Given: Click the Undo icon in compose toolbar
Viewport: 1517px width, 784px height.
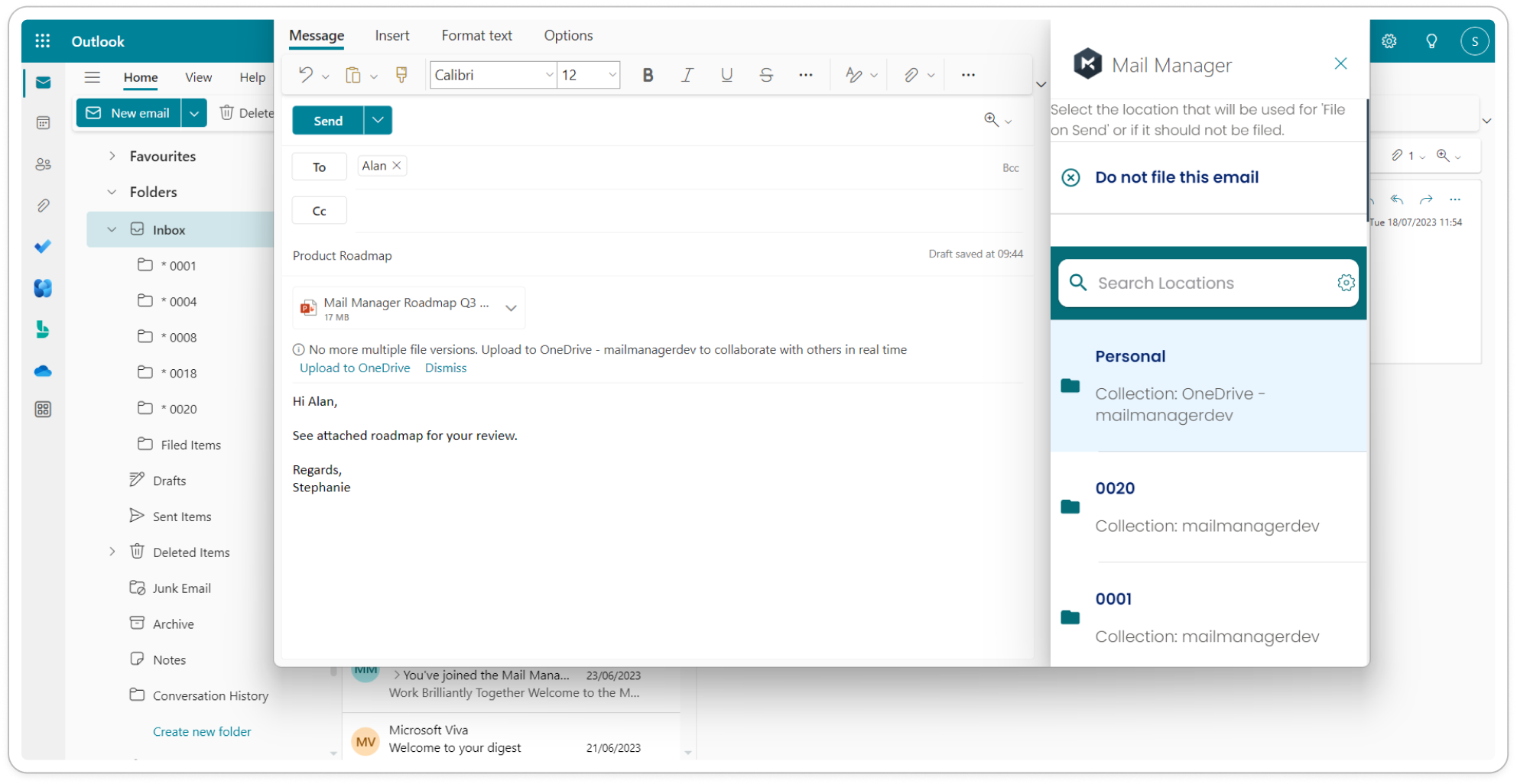Looking at the screenshot, I should [305, 75].
